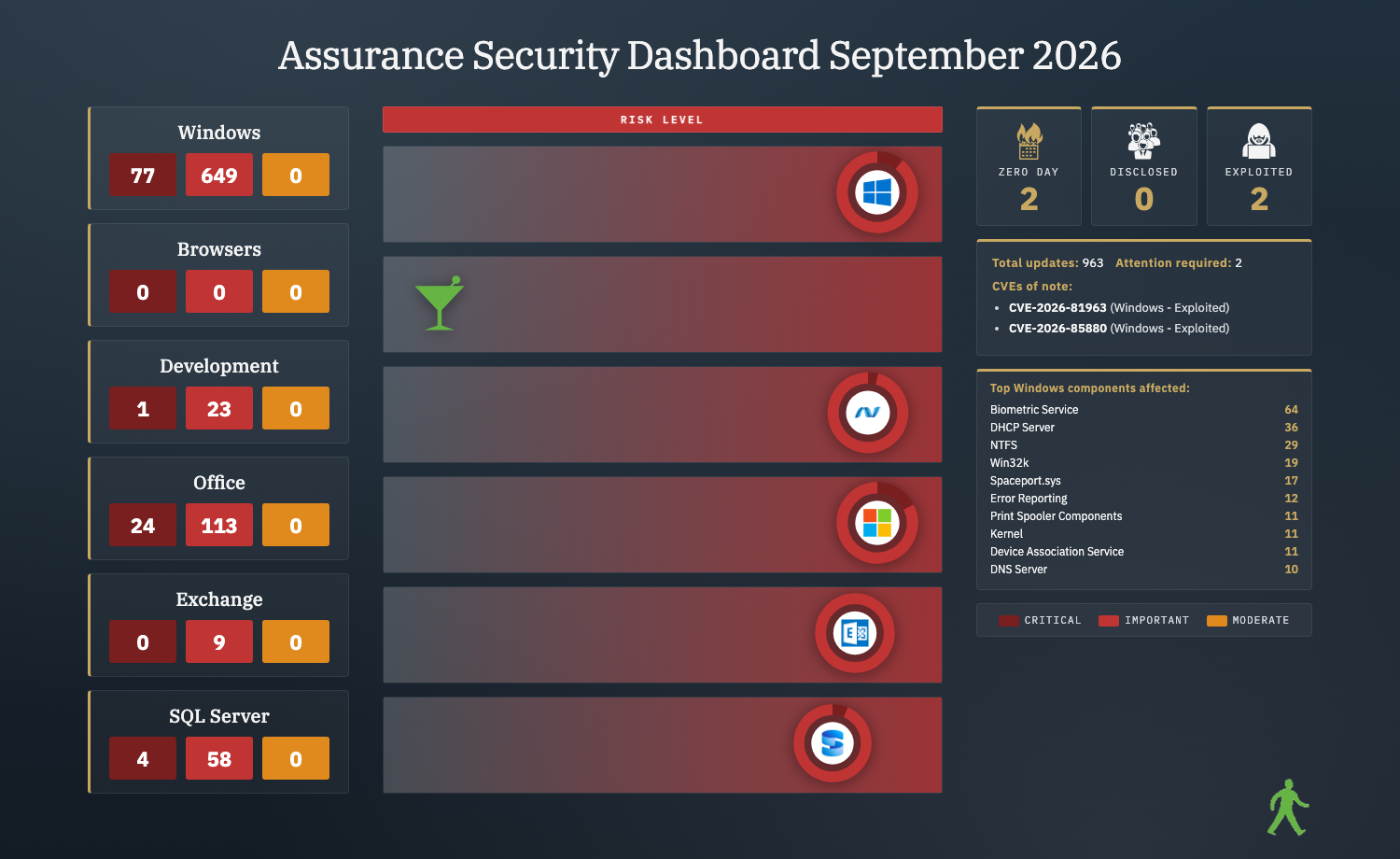
Task: Select Development important count 23
Action: coord(219,408)
